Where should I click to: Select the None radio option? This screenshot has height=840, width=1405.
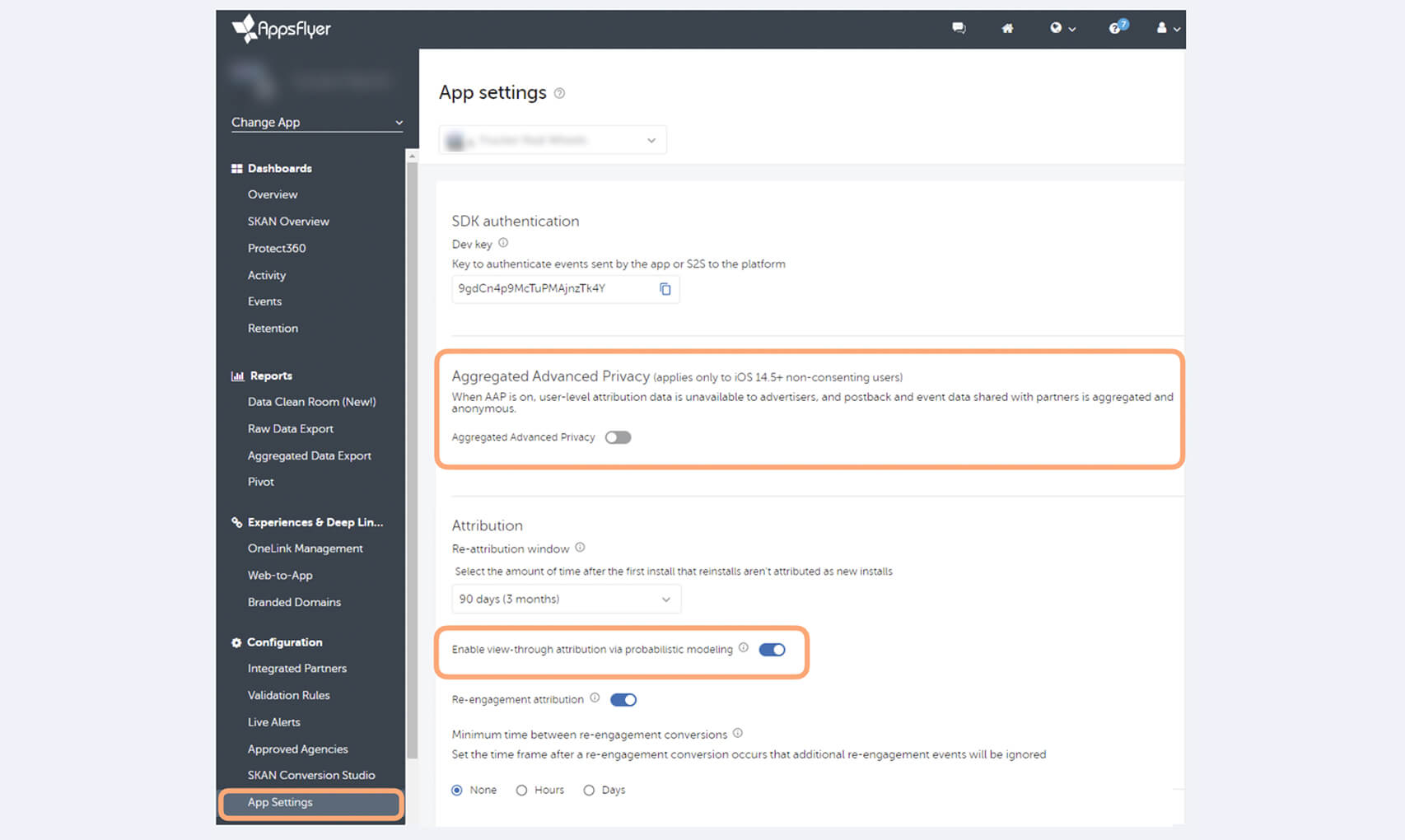[x=457, y=790]
